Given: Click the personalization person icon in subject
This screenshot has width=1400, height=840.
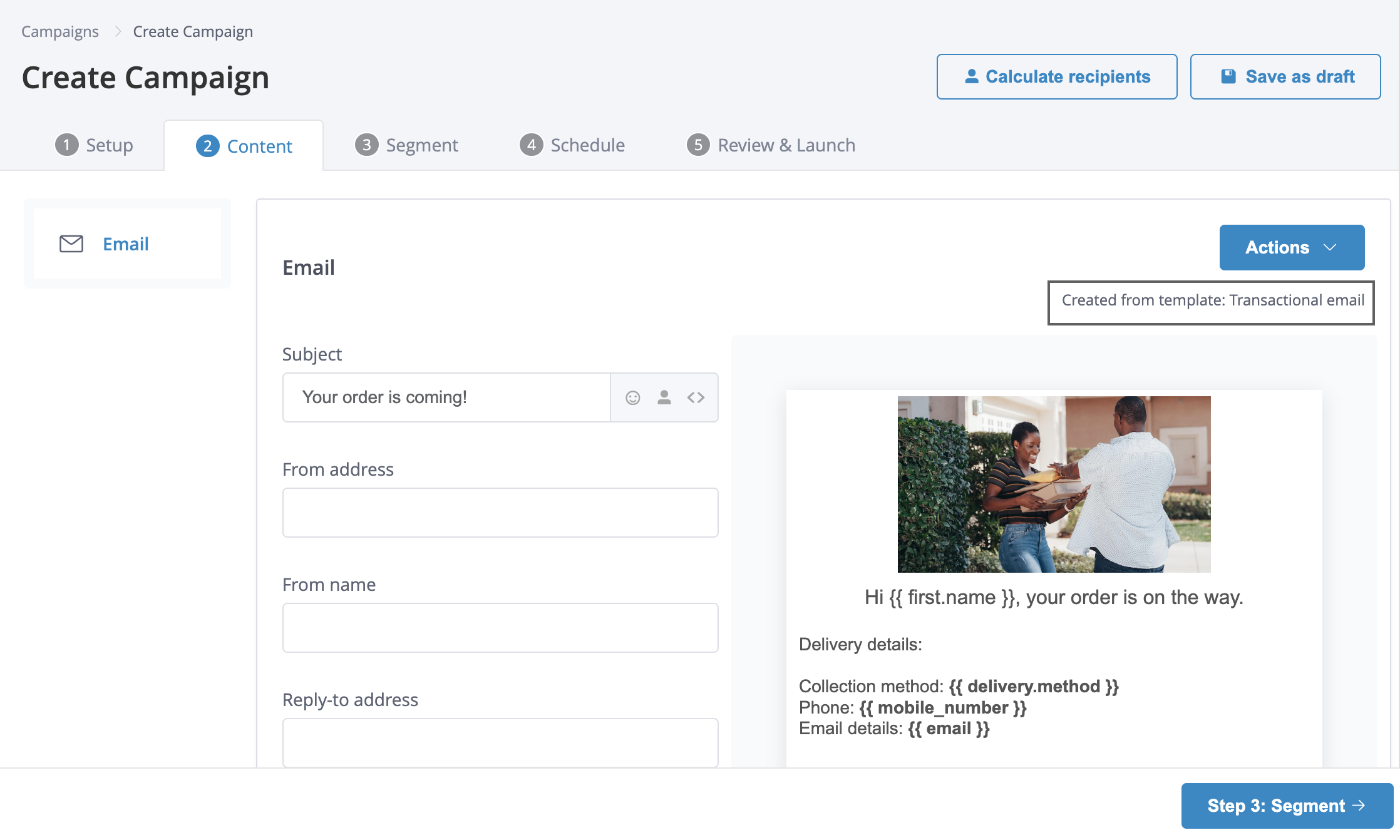Looking at the screenshot, I should [x=664, y=397].
